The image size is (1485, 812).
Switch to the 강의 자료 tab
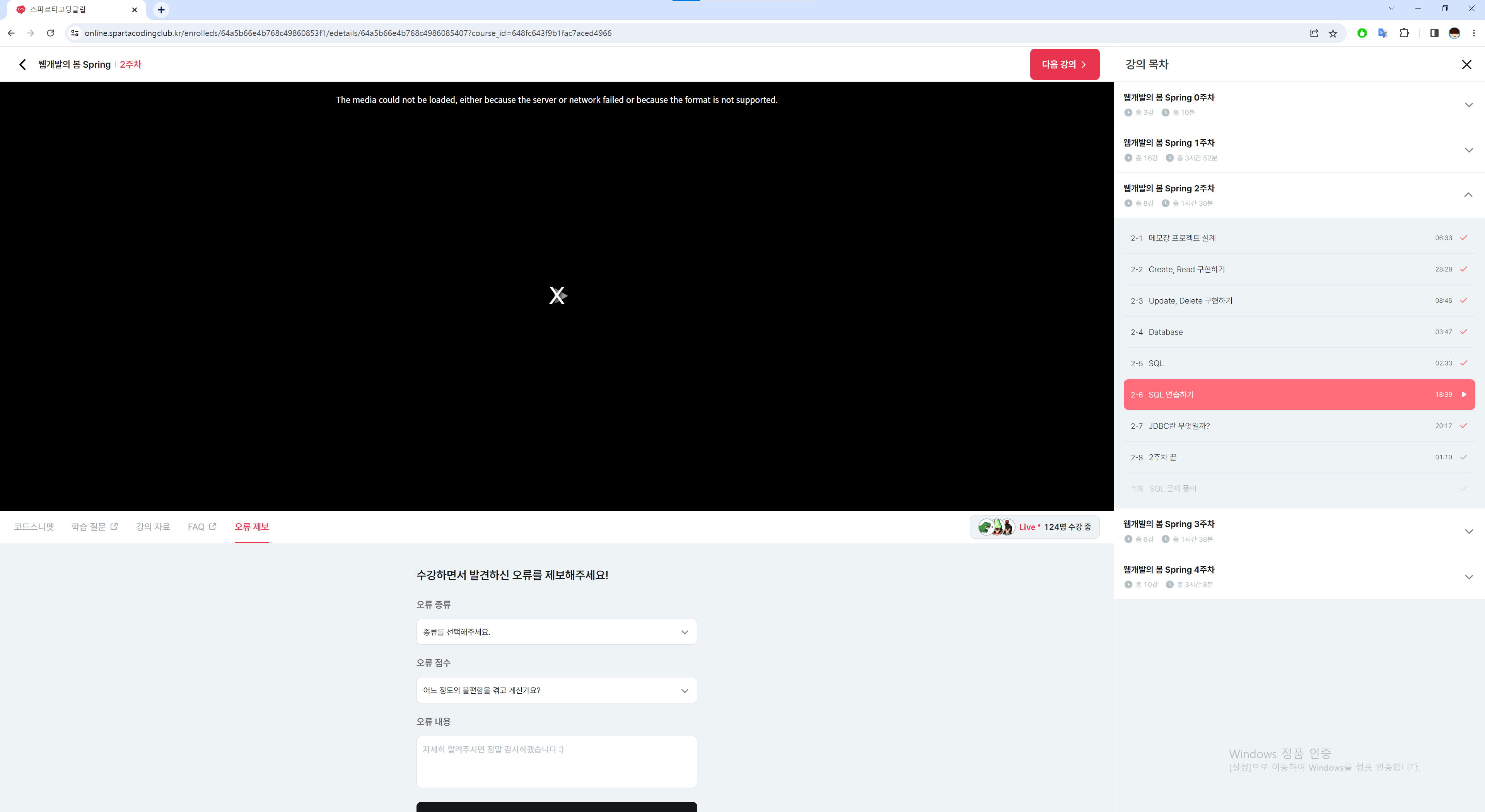click(153, 527)
